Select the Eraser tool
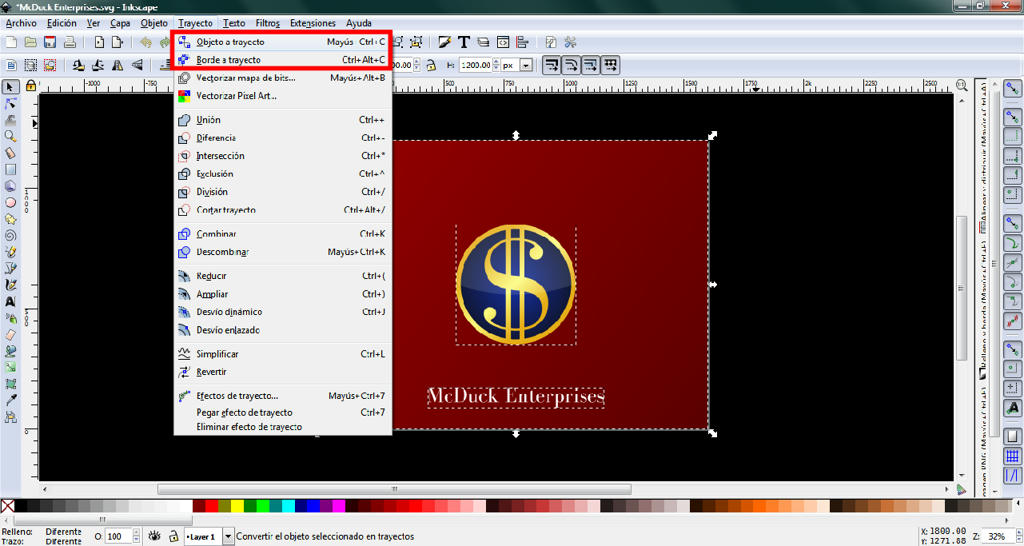 tap(10, 334)
